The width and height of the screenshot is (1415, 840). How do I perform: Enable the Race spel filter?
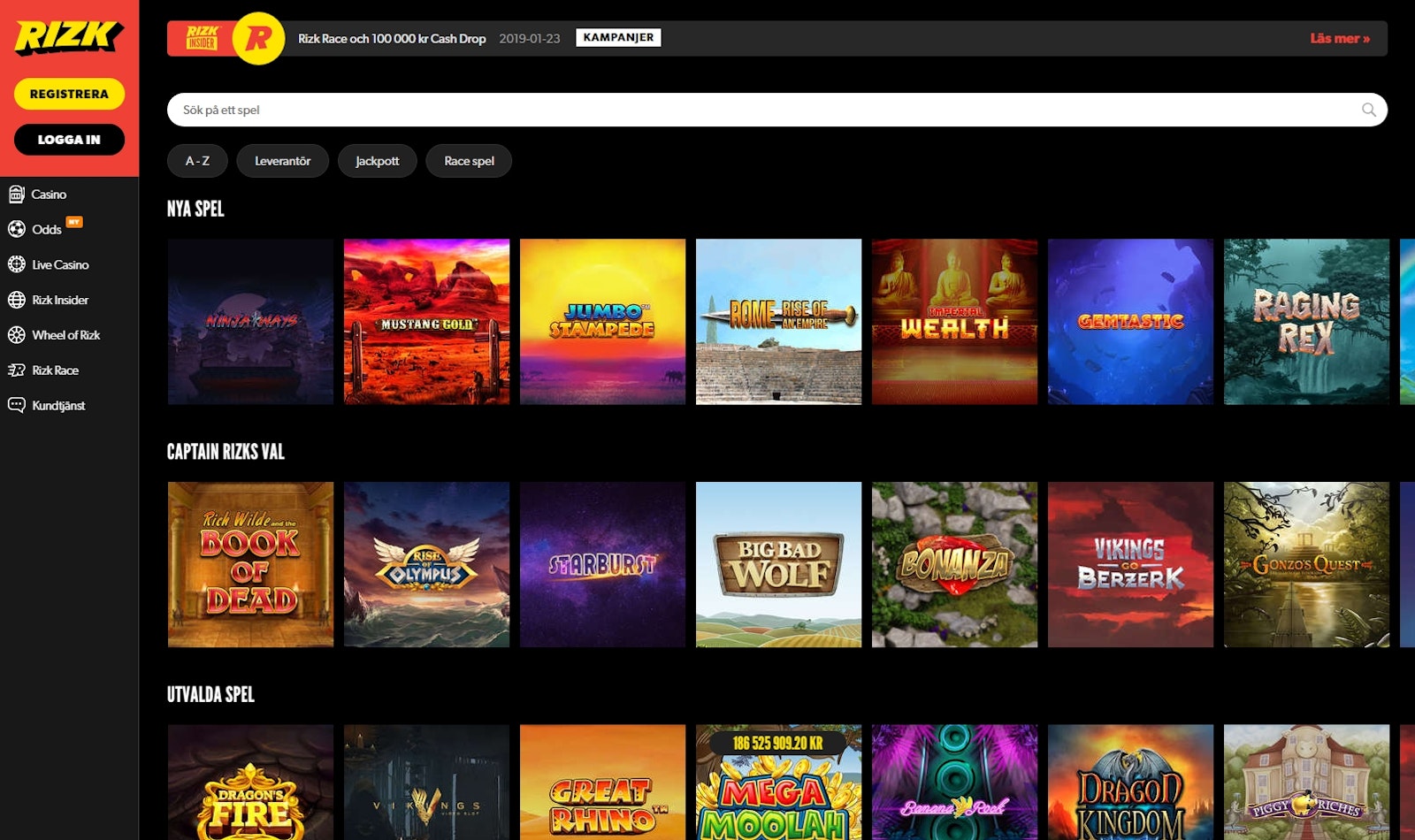[469, 161]
